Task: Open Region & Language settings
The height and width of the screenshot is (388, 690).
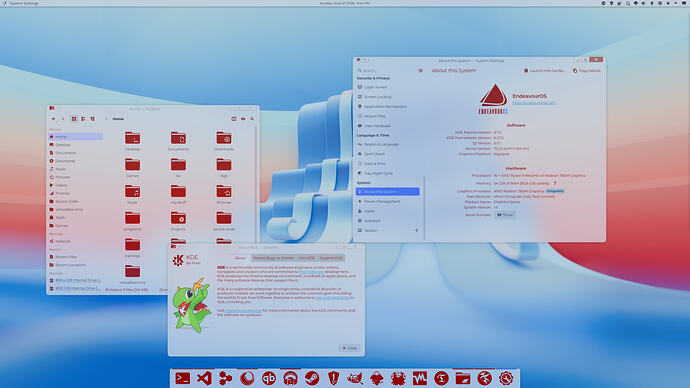Action: [388, 144]
